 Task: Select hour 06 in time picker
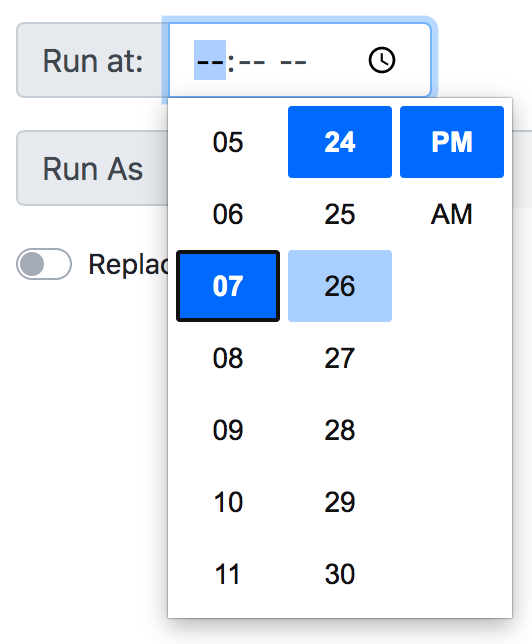pos(228,214)
